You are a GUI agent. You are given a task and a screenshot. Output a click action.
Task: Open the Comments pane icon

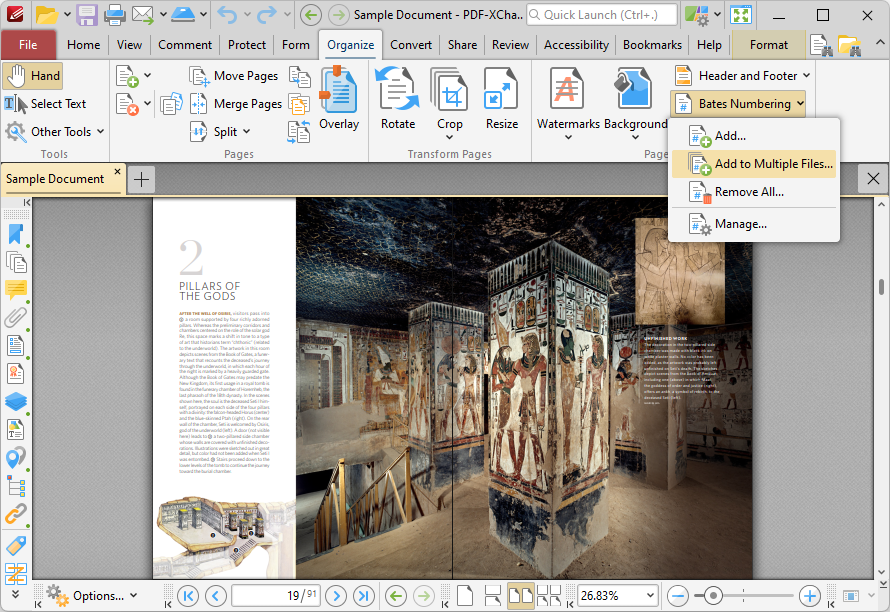(16, 290)
